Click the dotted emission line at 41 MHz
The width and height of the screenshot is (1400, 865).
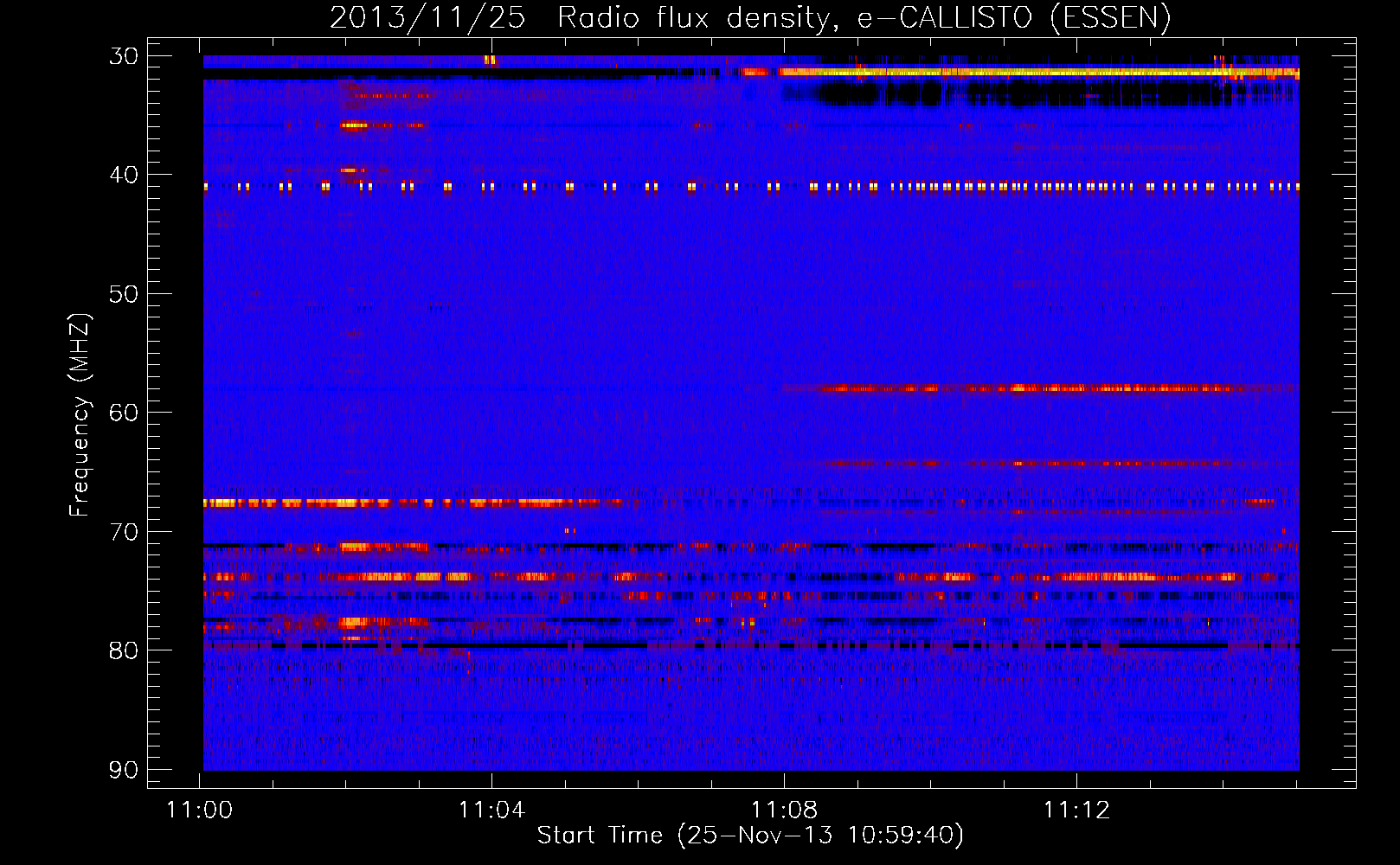tap(751, 186)
